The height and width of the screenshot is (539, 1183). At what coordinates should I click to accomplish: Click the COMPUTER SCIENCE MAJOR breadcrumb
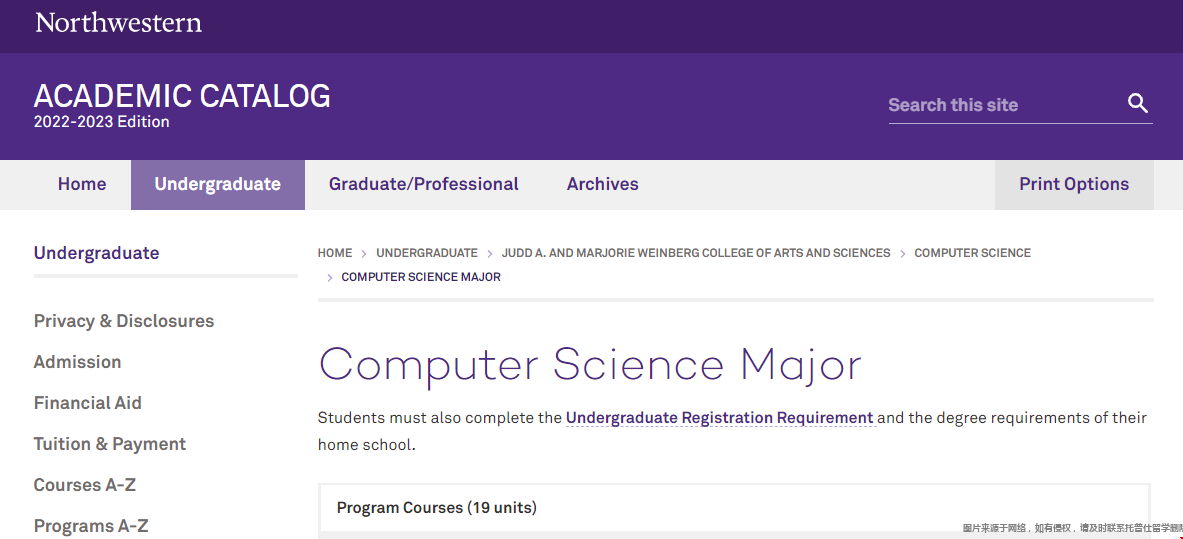[x=421, y=277]
